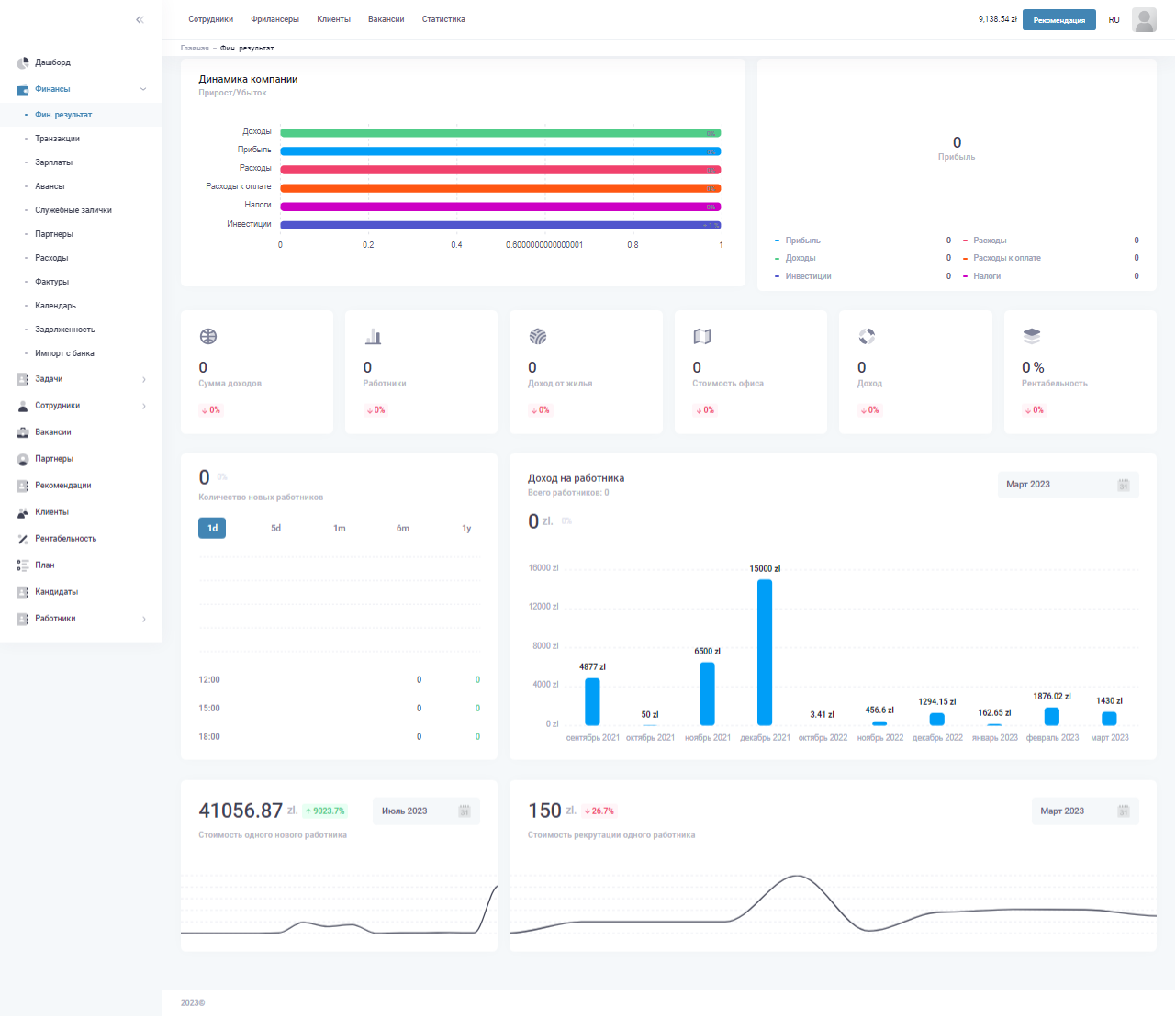Click the blue Прибыль progress bar
1176x1018 pixels.
pyautogui.click(x=500, y=151)
